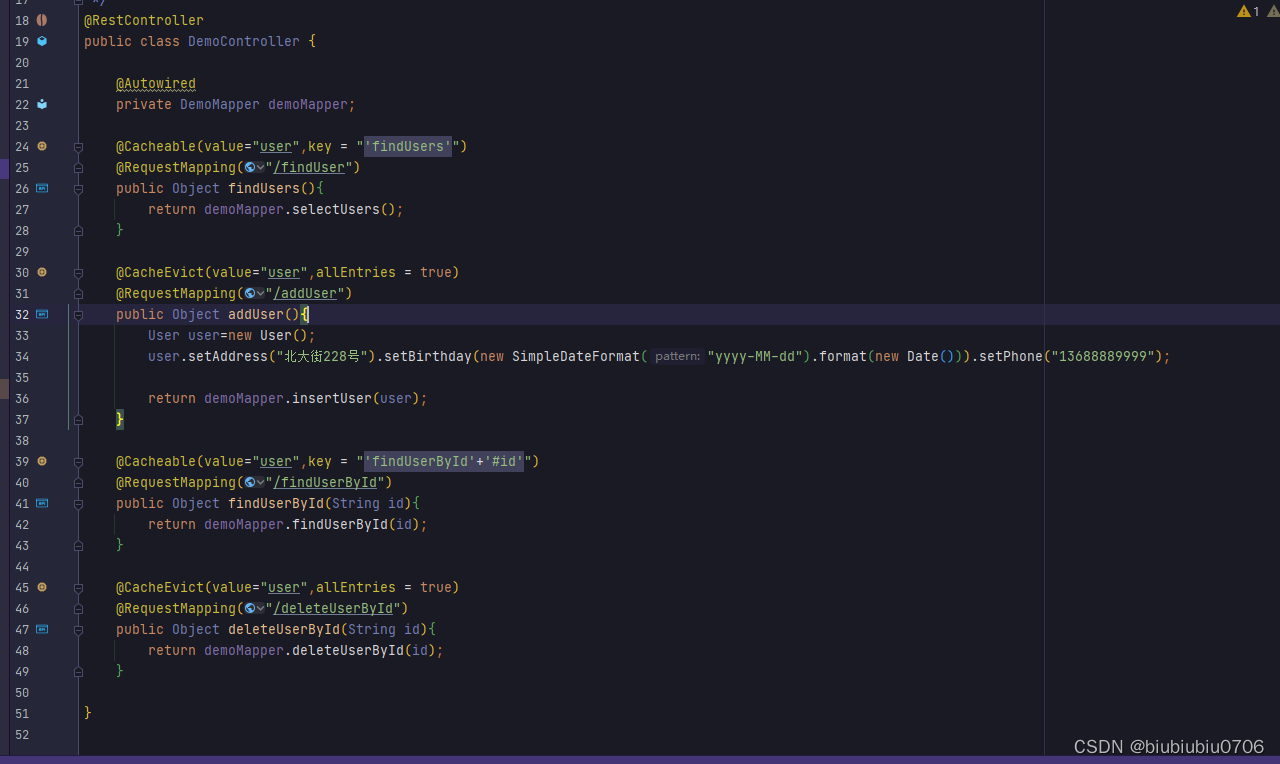Open the globe URL dropdown before "/findUser"

click(254, 167)
